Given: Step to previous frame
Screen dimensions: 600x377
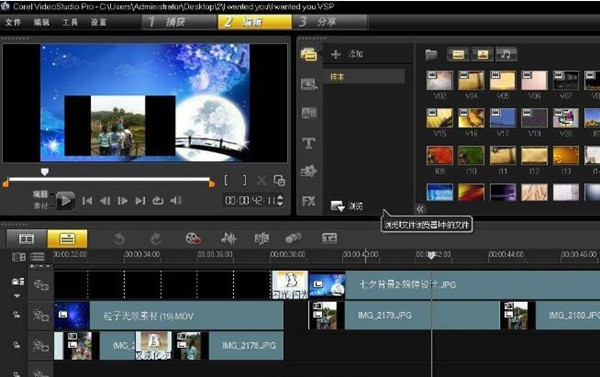Looking at the screenshot, I should 105,201.
